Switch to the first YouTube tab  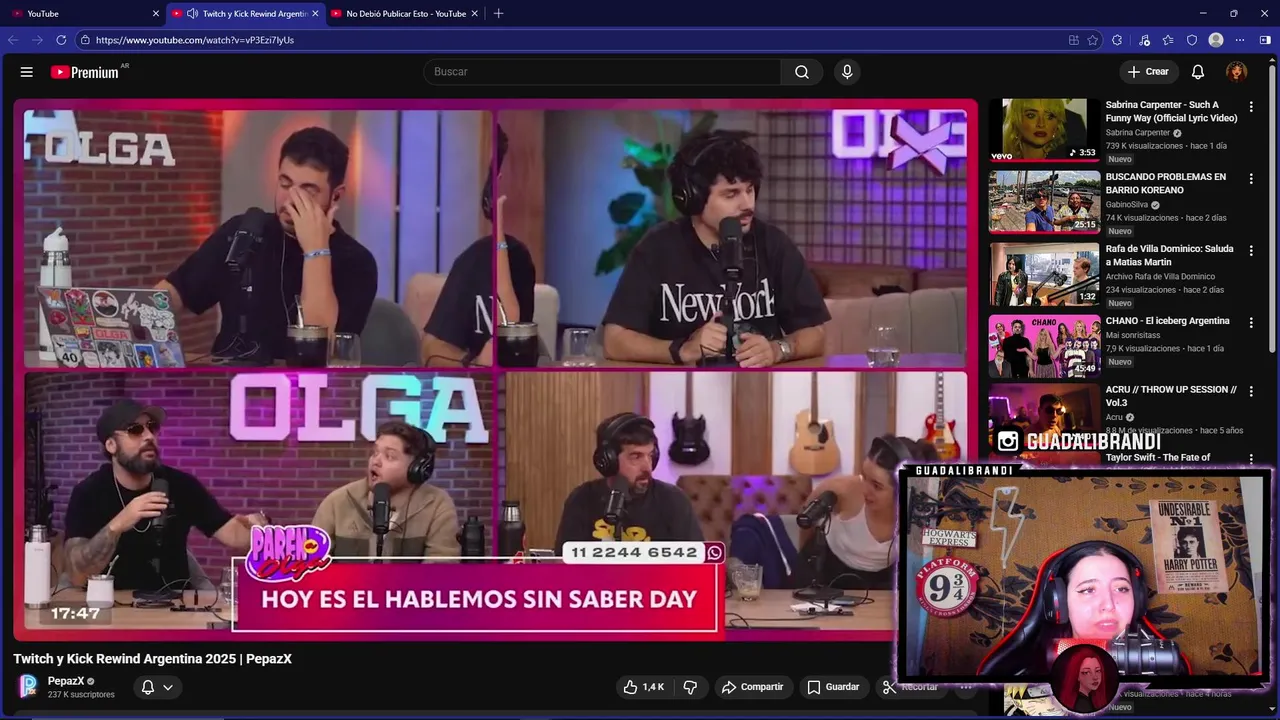(83, 14)
